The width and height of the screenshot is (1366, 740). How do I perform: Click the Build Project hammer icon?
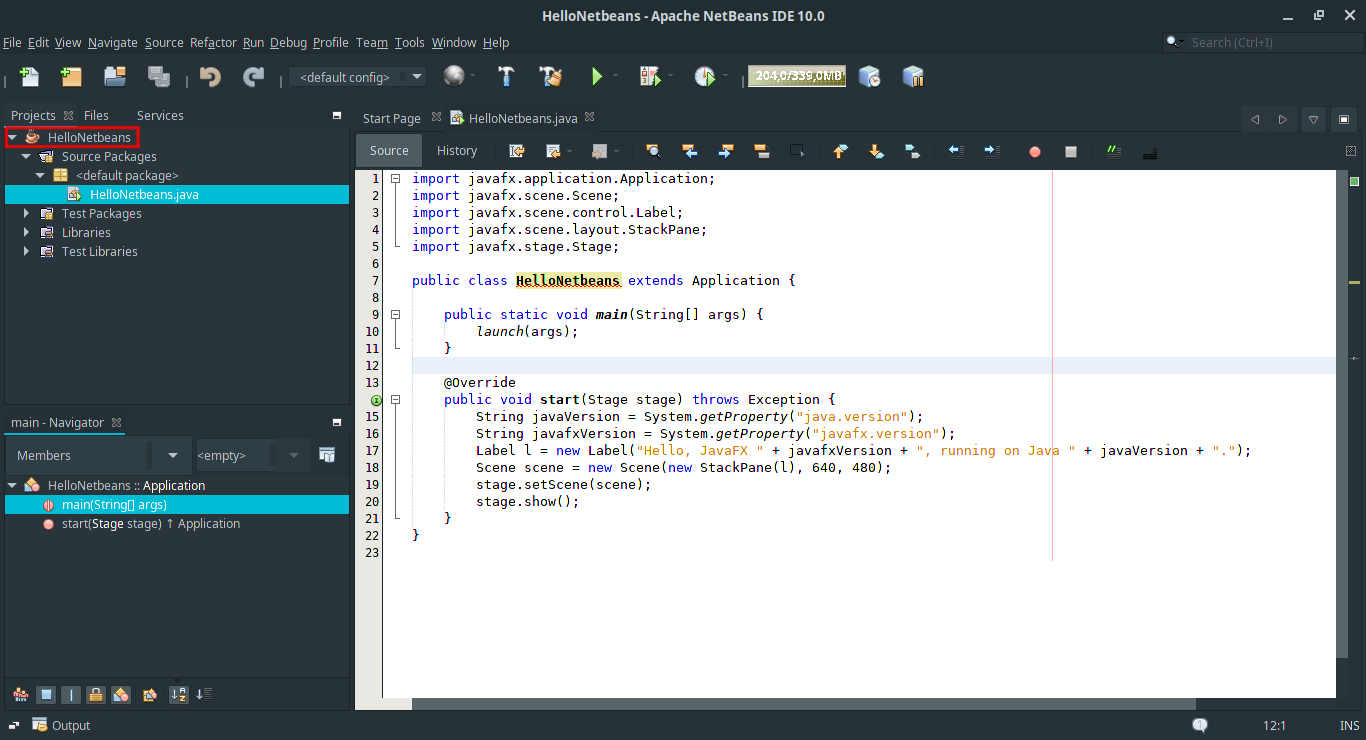[x=507, y=76]
